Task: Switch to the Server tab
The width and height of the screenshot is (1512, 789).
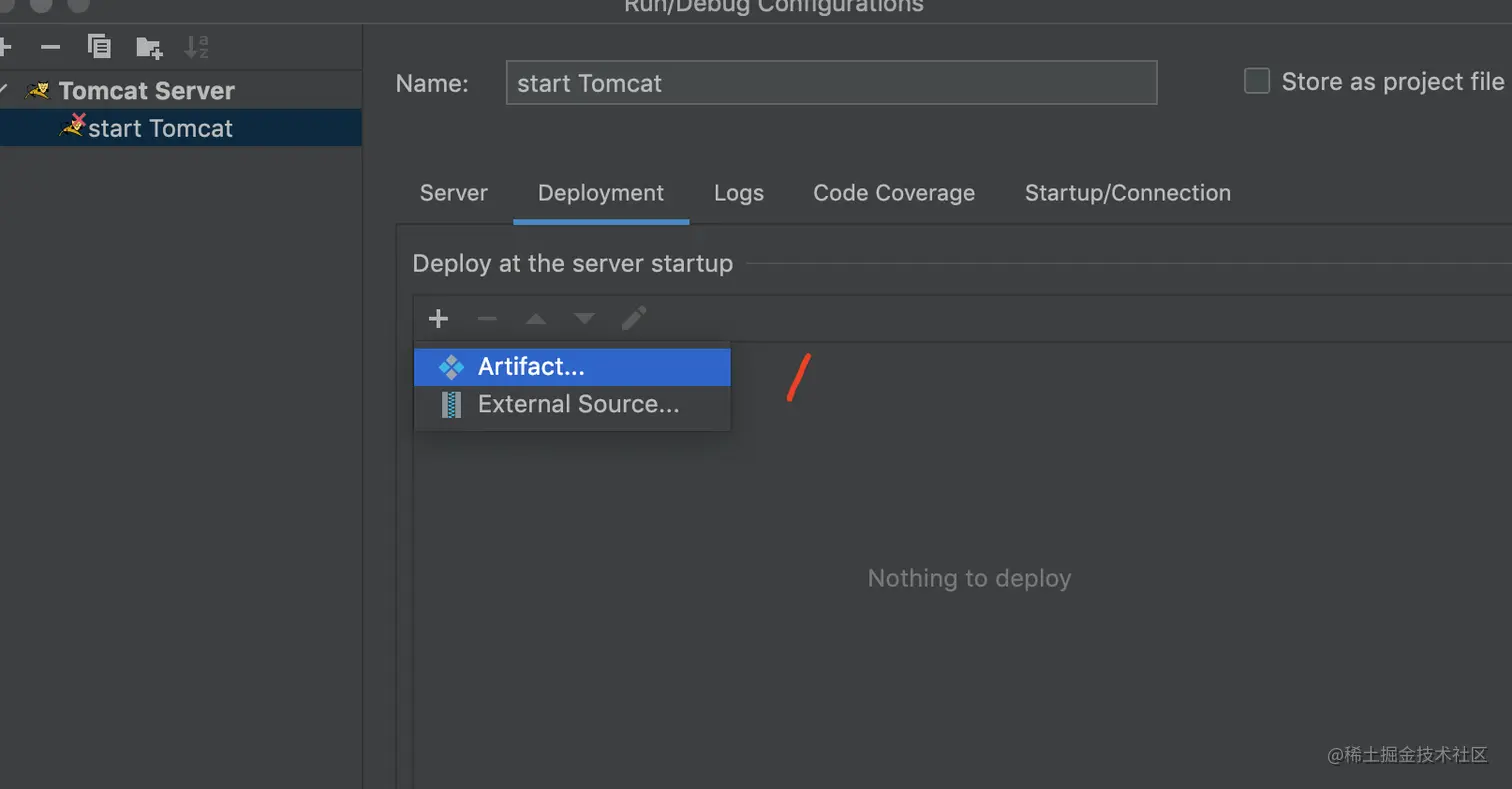Action: pyautogui.click(x=453, y=193)
